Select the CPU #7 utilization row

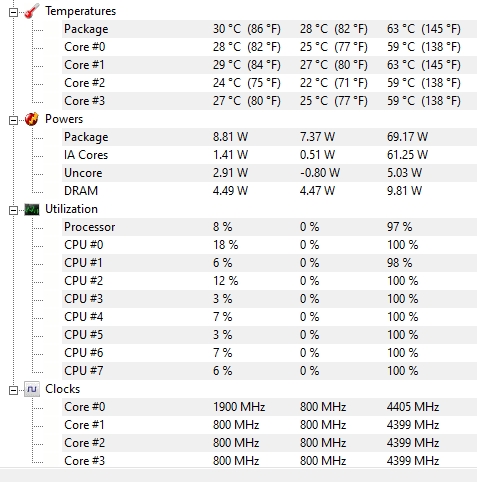click(269, 371)
